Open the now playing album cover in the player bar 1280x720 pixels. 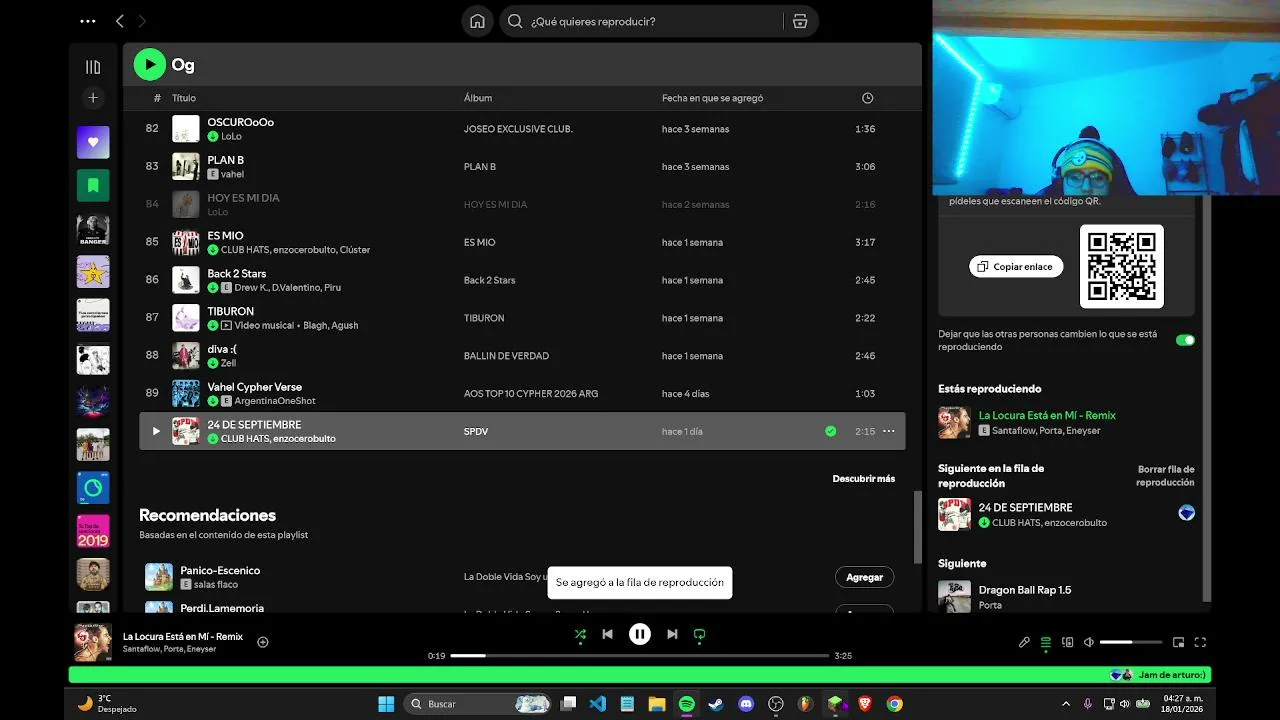93,642
